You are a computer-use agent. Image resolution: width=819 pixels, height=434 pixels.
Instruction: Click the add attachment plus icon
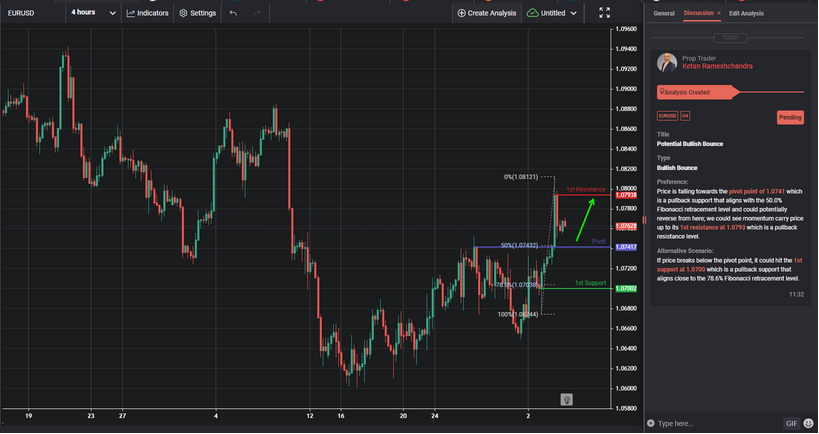pos(650,423)
